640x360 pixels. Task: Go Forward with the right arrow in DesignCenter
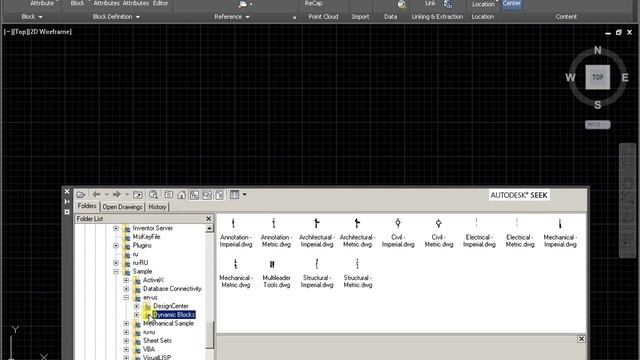tap(117, 195)
